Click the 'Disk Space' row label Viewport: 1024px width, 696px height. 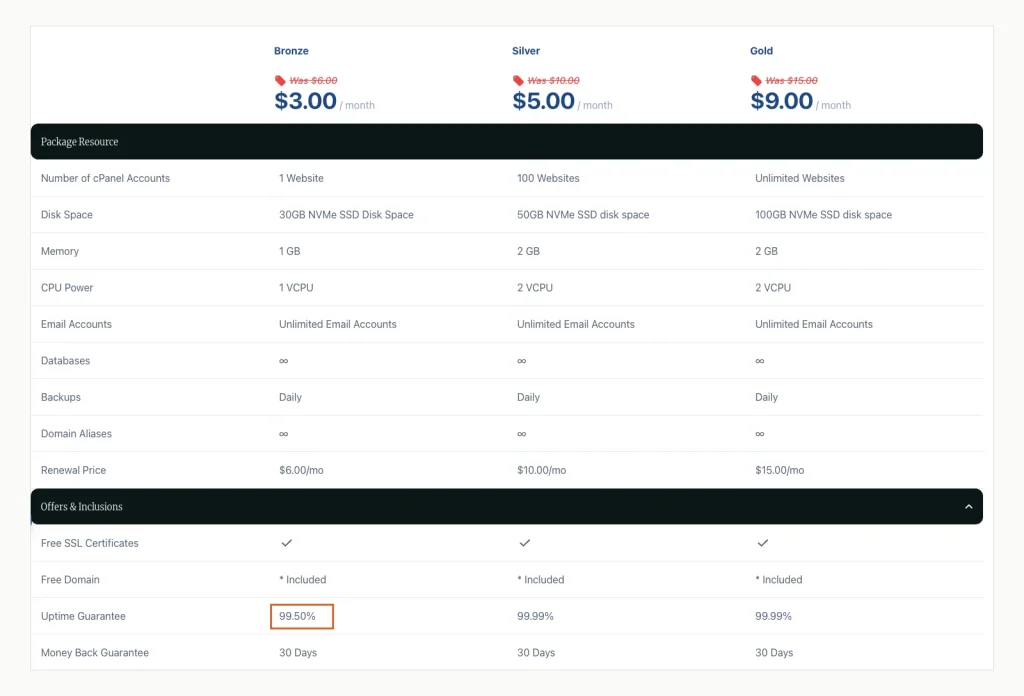pyautogui.click(x=67, y=215)
